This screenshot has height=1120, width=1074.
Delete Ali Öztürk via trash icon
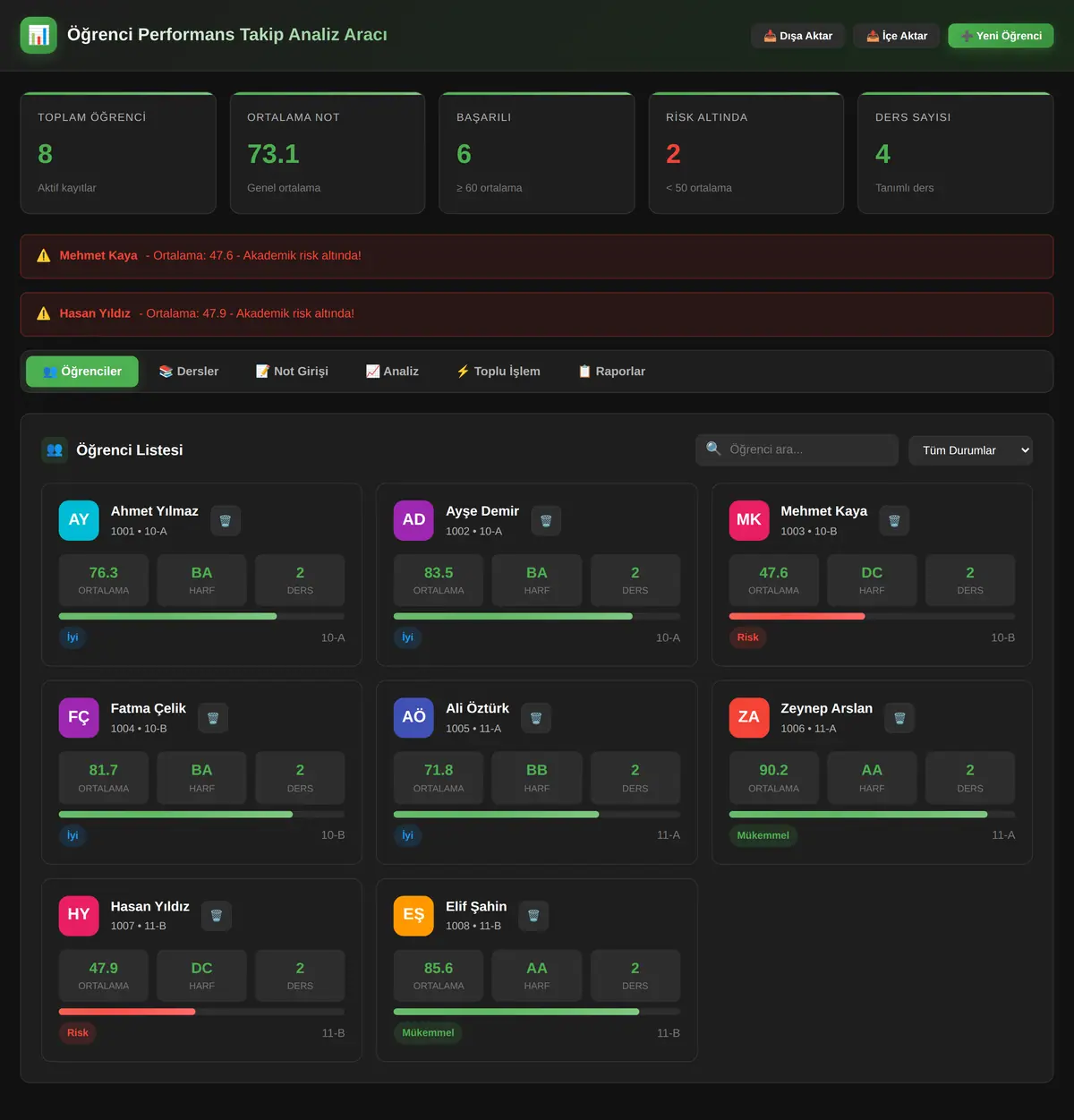click(536, 718)
